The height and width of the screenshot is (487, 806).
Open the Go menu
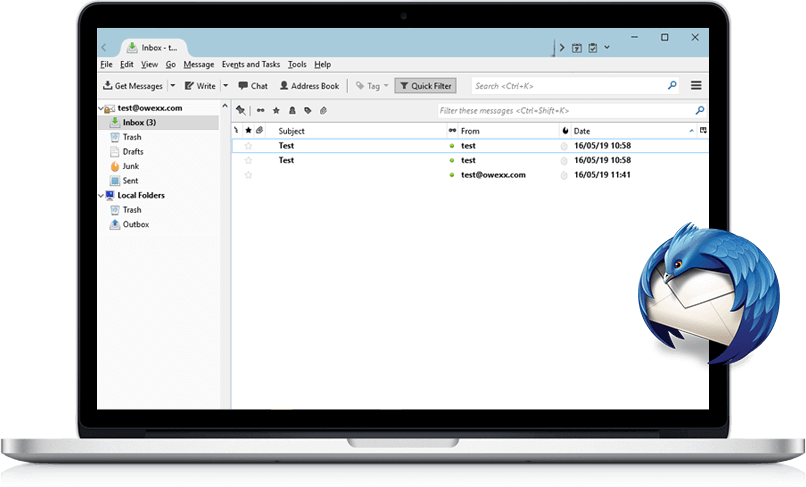pos(171,64)
